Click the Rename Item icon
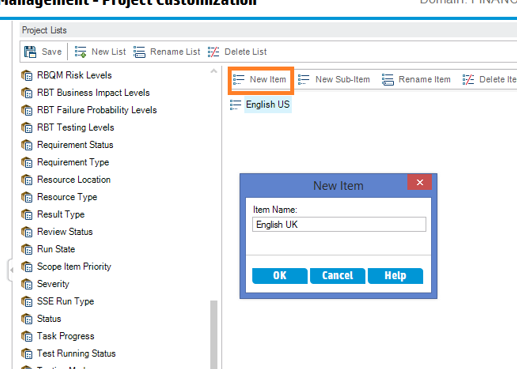The height and width of the screenshot is (369, 517). tap(388, 80)
